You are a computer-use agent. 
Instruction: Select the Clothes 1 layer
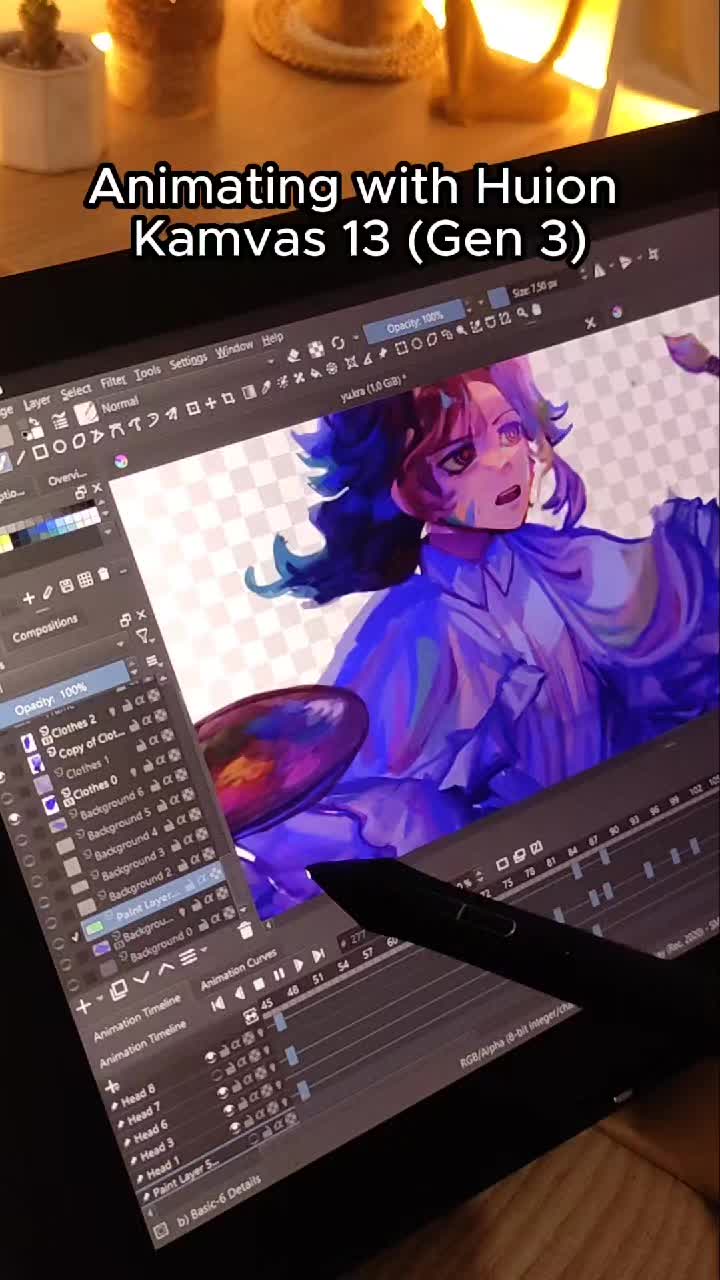pyautogui.click(x=86, y=769)
